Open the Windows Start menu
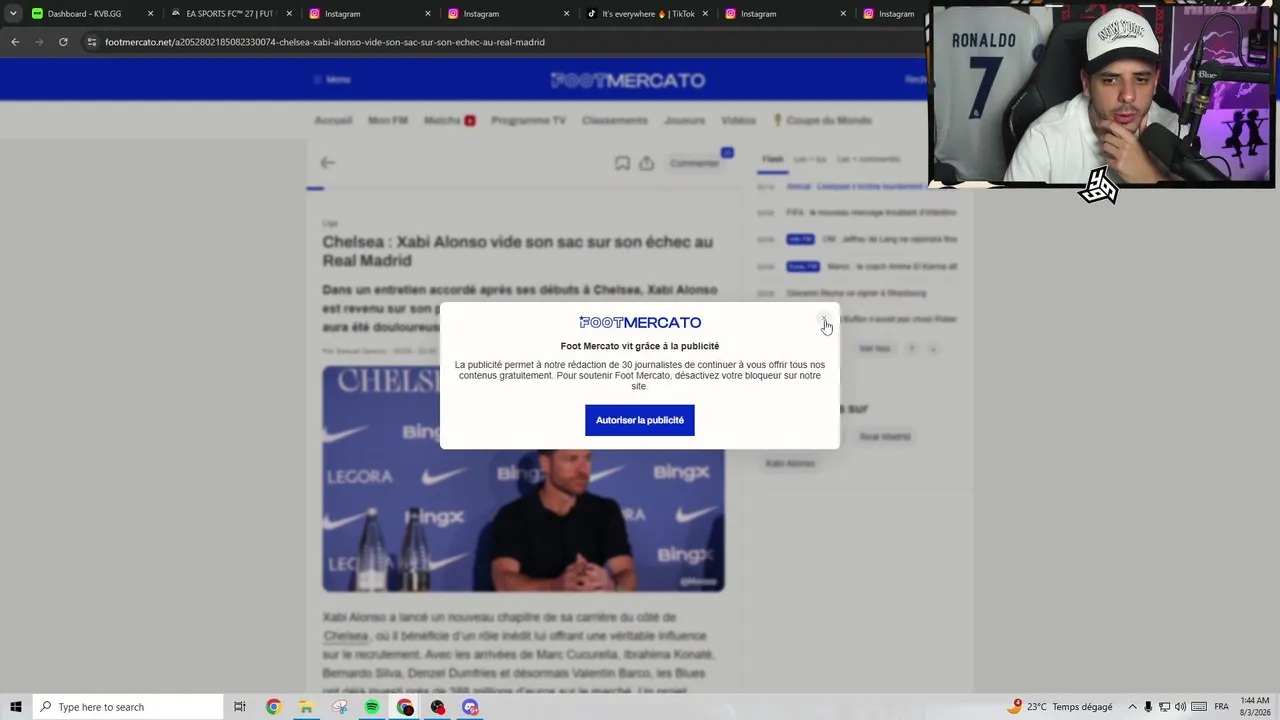 (x=16, y=707)
